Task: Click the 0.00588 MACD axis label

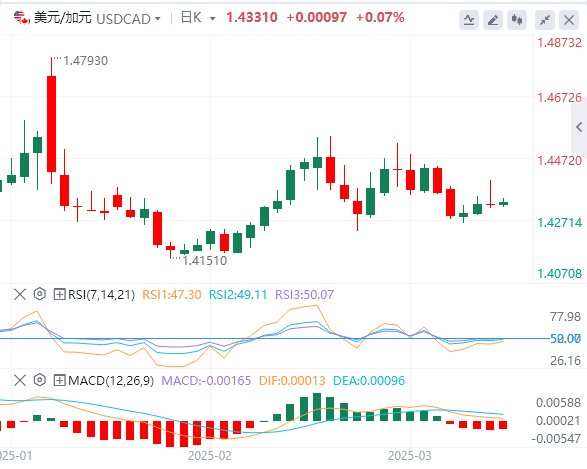Action: [558, 403]
